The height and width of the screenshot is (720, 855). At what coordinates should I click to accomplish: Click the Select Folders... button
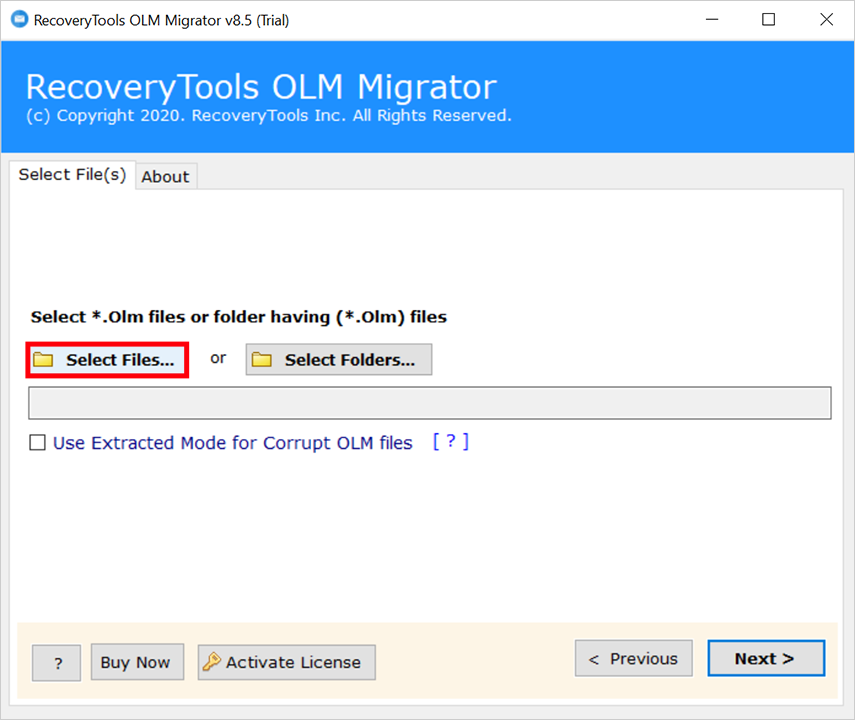(339, 359)
